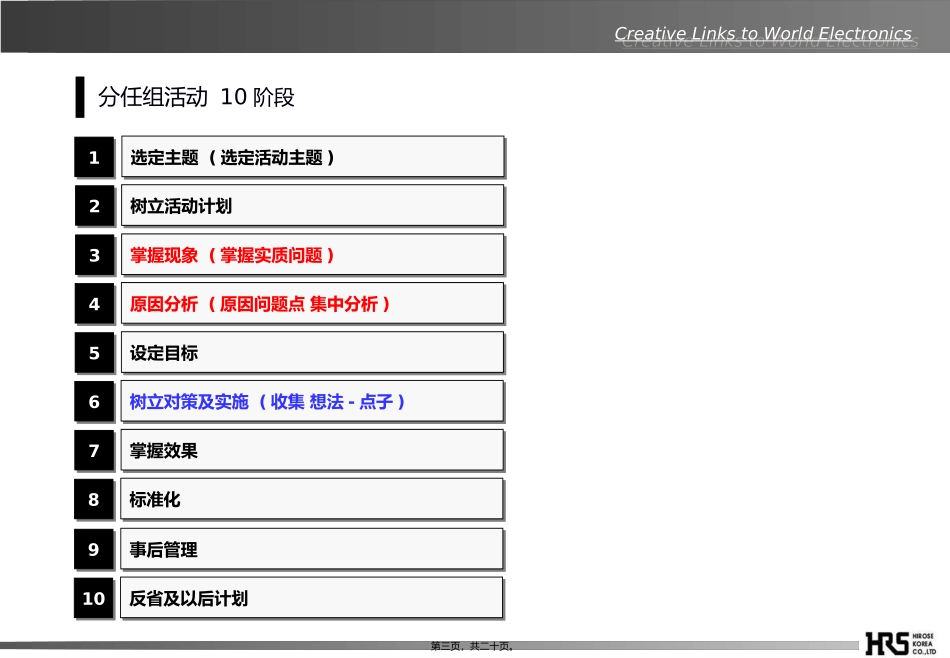The width and height of the screenshot is (950, 658).
Task: Click the page indicator 第三页，共二十页
Action: pyautogui.click(x=472, y=646)
